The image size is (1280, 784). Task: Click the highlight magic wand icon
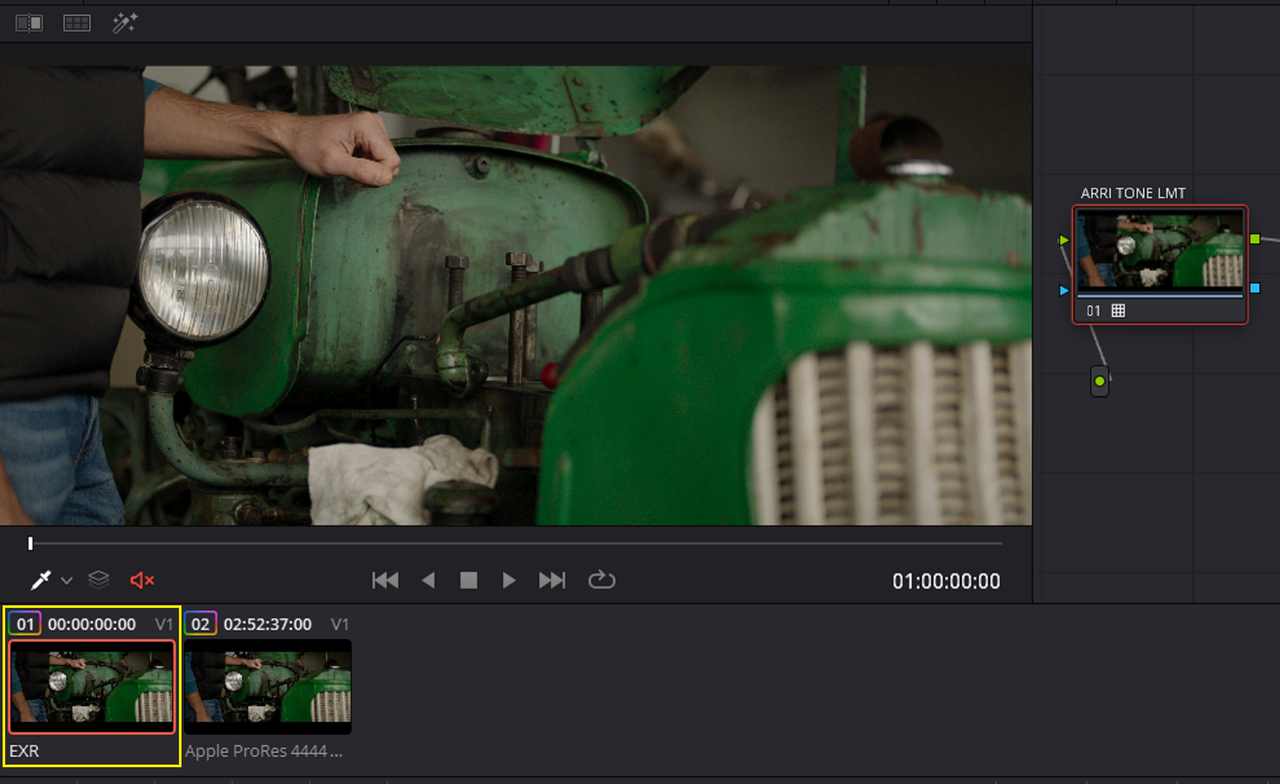(x=125, y=23)
